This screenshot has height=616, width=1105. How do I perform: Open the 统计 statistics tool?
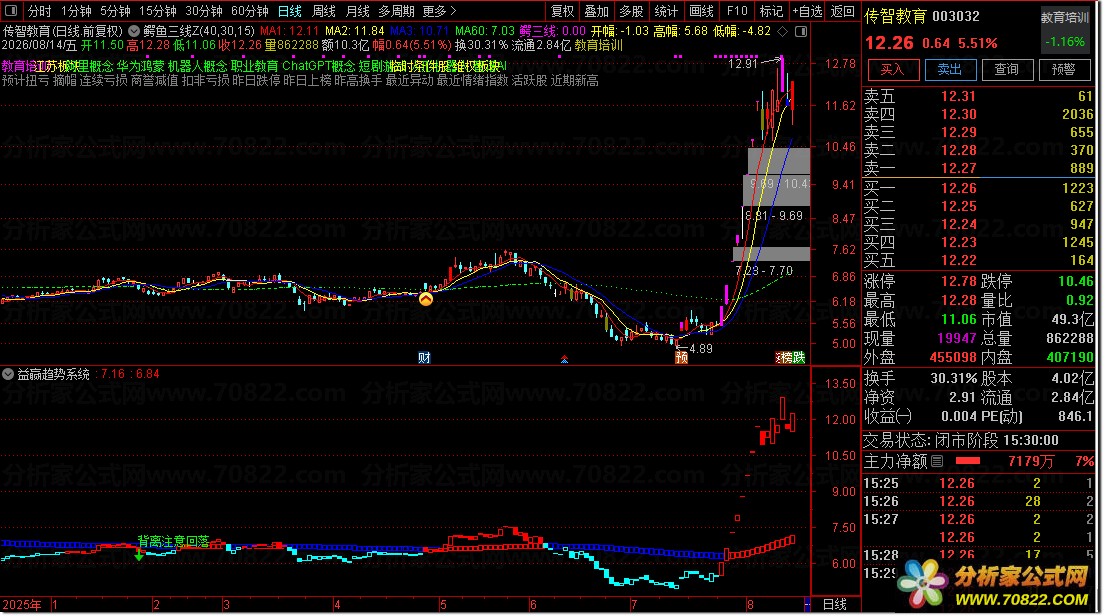pos(666,11)
